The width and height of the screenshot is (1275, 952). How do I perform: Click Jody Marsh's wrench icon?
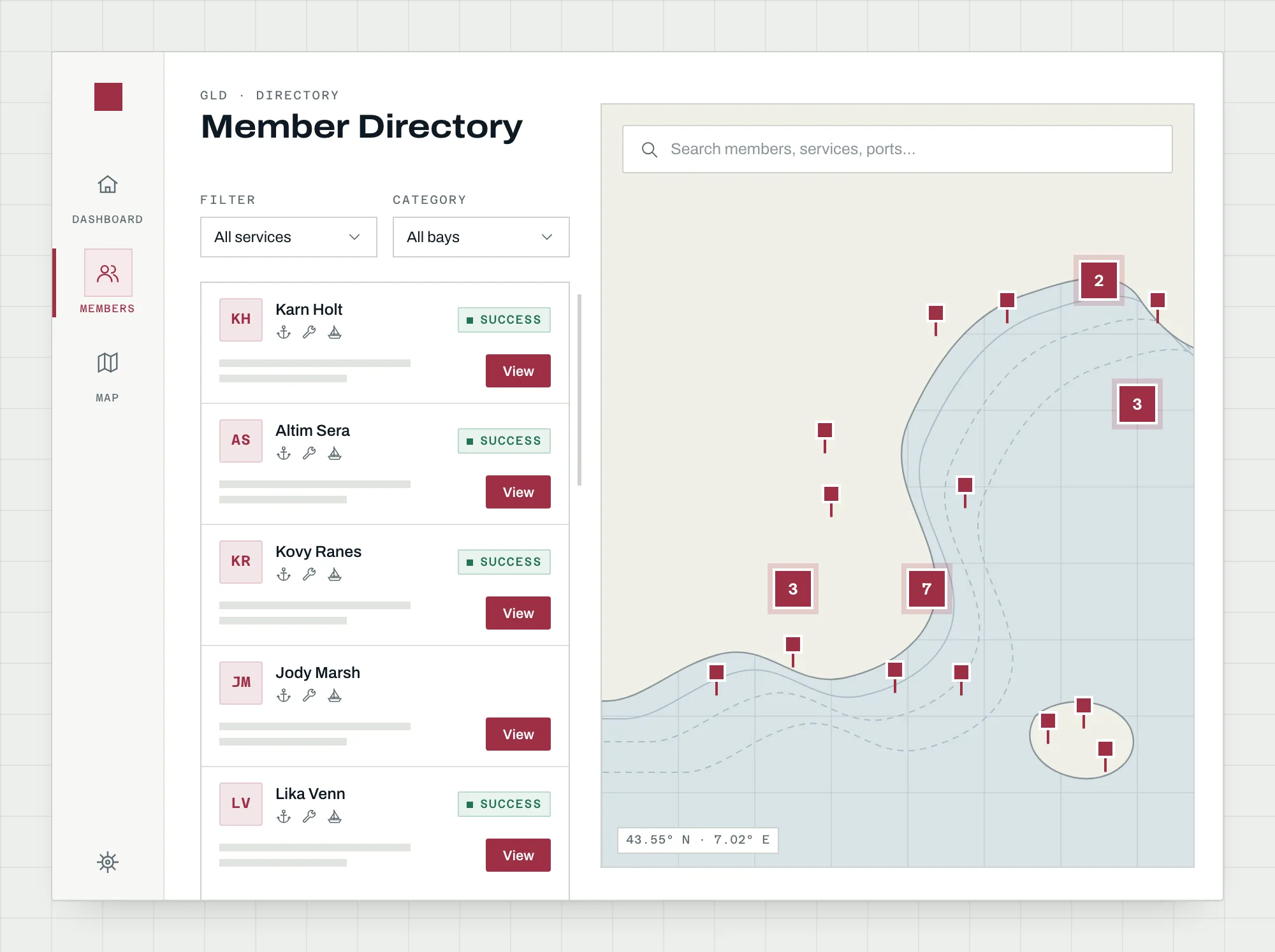309,696
